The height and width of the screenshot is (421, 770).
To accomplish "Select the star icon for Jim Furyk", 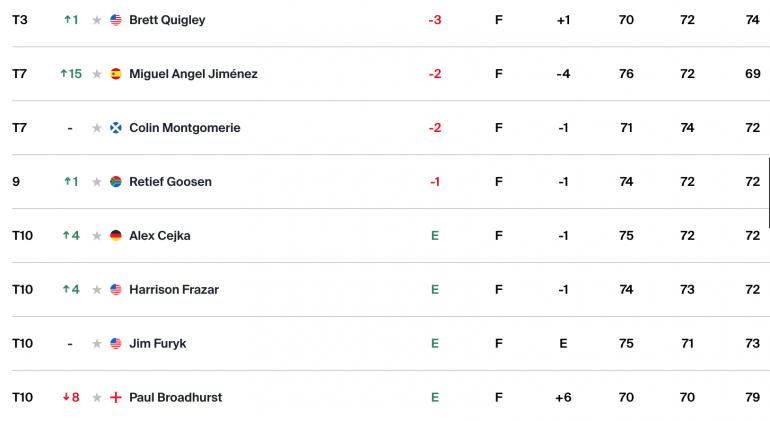I will (97, 344).
